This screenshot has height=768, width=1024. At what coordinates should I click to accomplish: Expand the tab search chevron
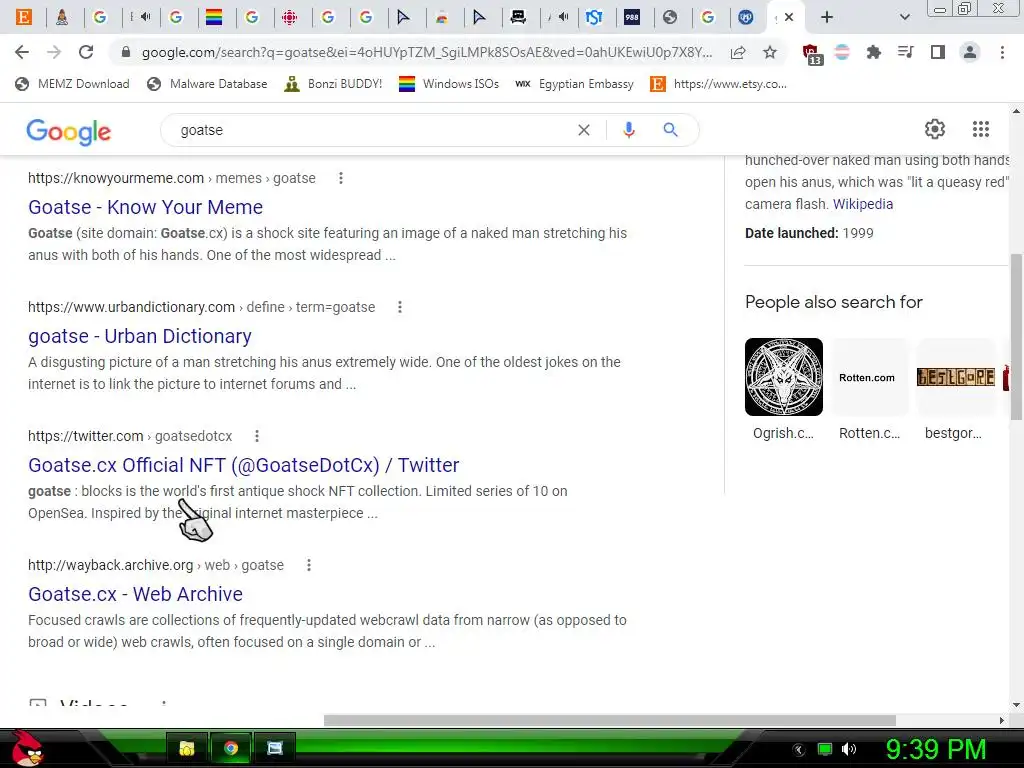point(904,17)
